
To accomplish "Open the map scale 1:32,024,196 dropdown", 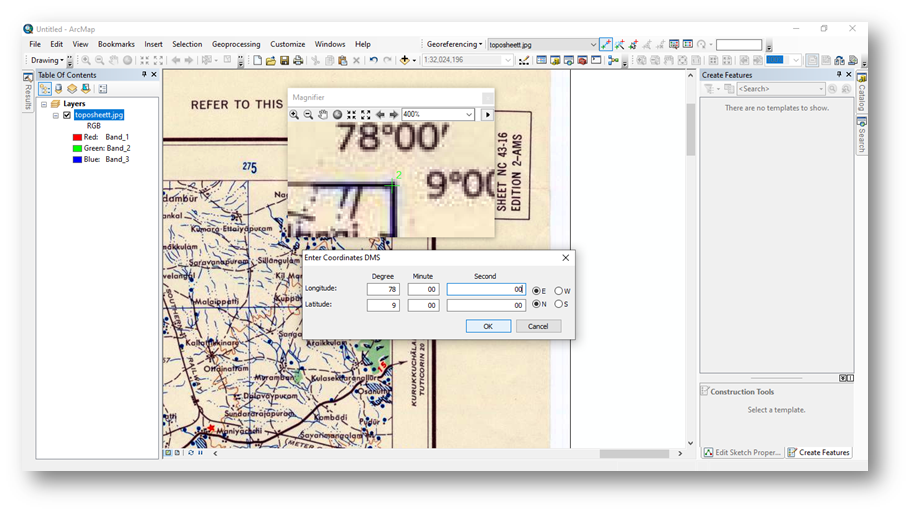I will 508,60.
